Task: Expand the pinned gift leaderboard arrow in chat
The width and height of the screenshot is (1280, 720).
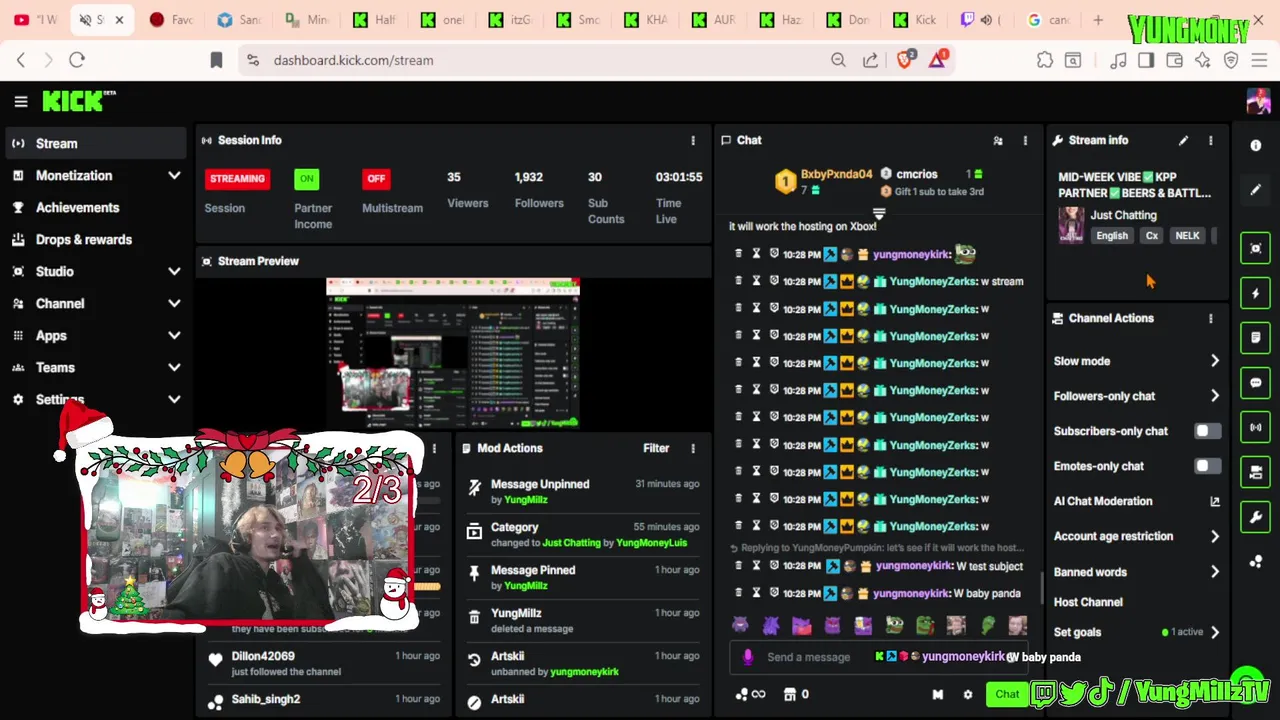Action: [879, 214]
